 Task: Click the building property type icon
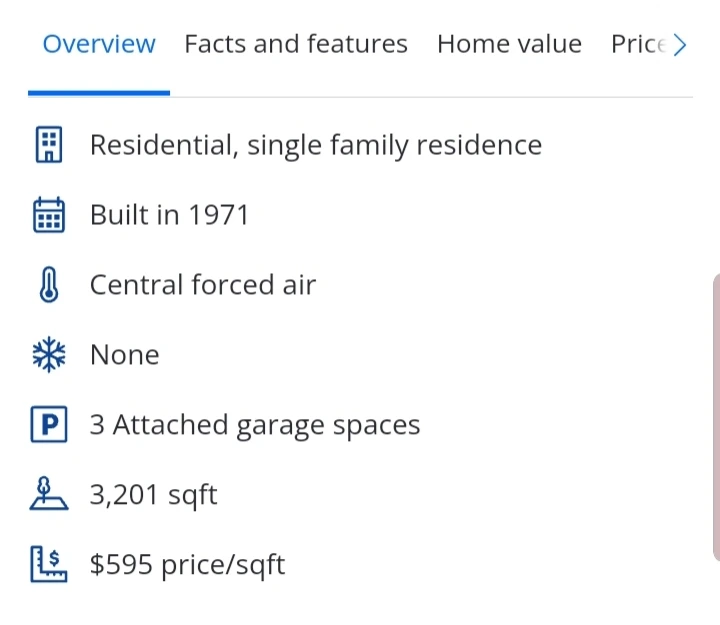click(48, 145)
